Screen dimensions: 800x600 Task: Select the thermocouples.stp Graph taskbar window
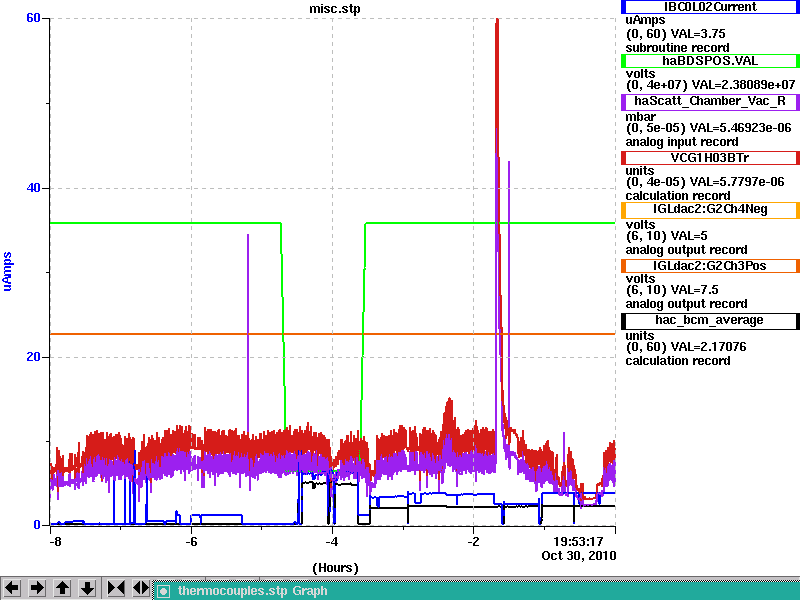477,591
